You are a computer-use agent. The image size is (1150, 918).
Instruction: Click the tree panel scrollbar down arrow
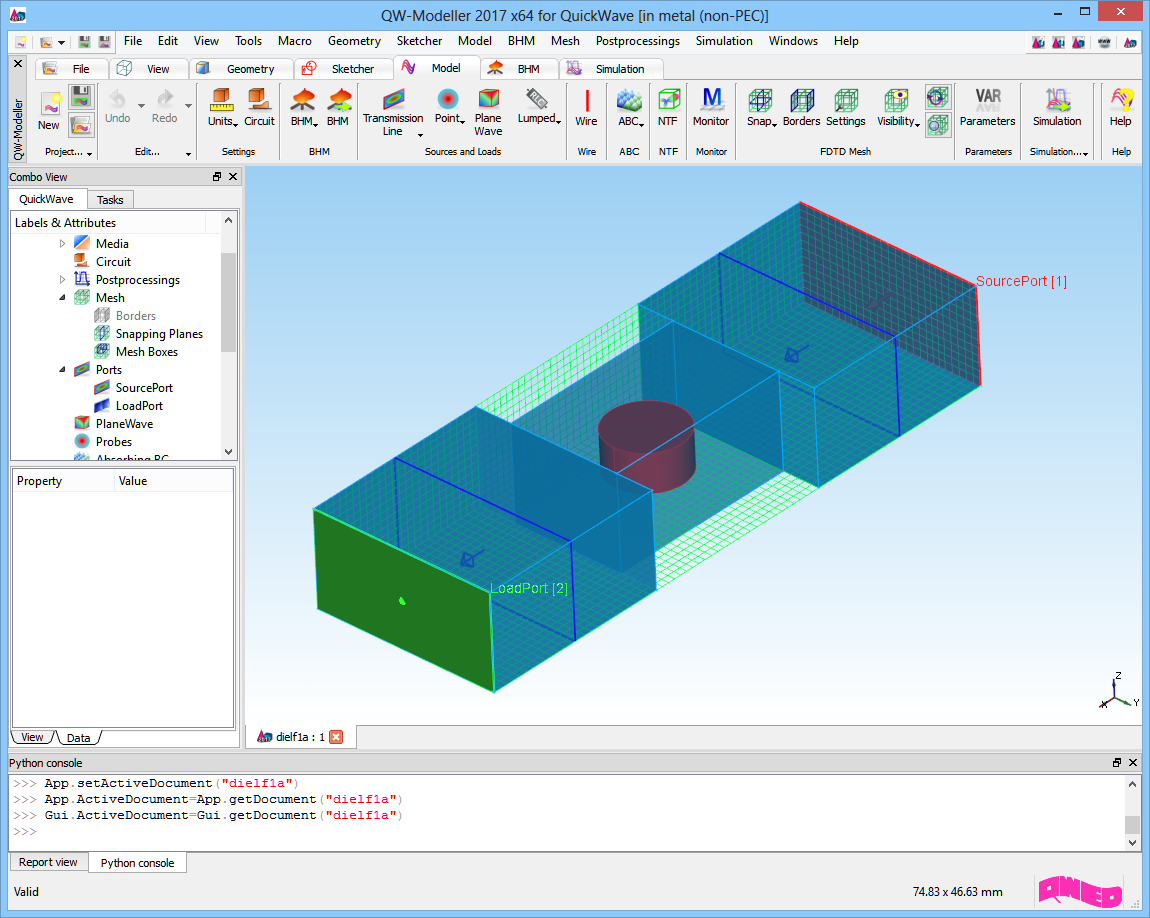pyautogui.click(x=228, y=452)
